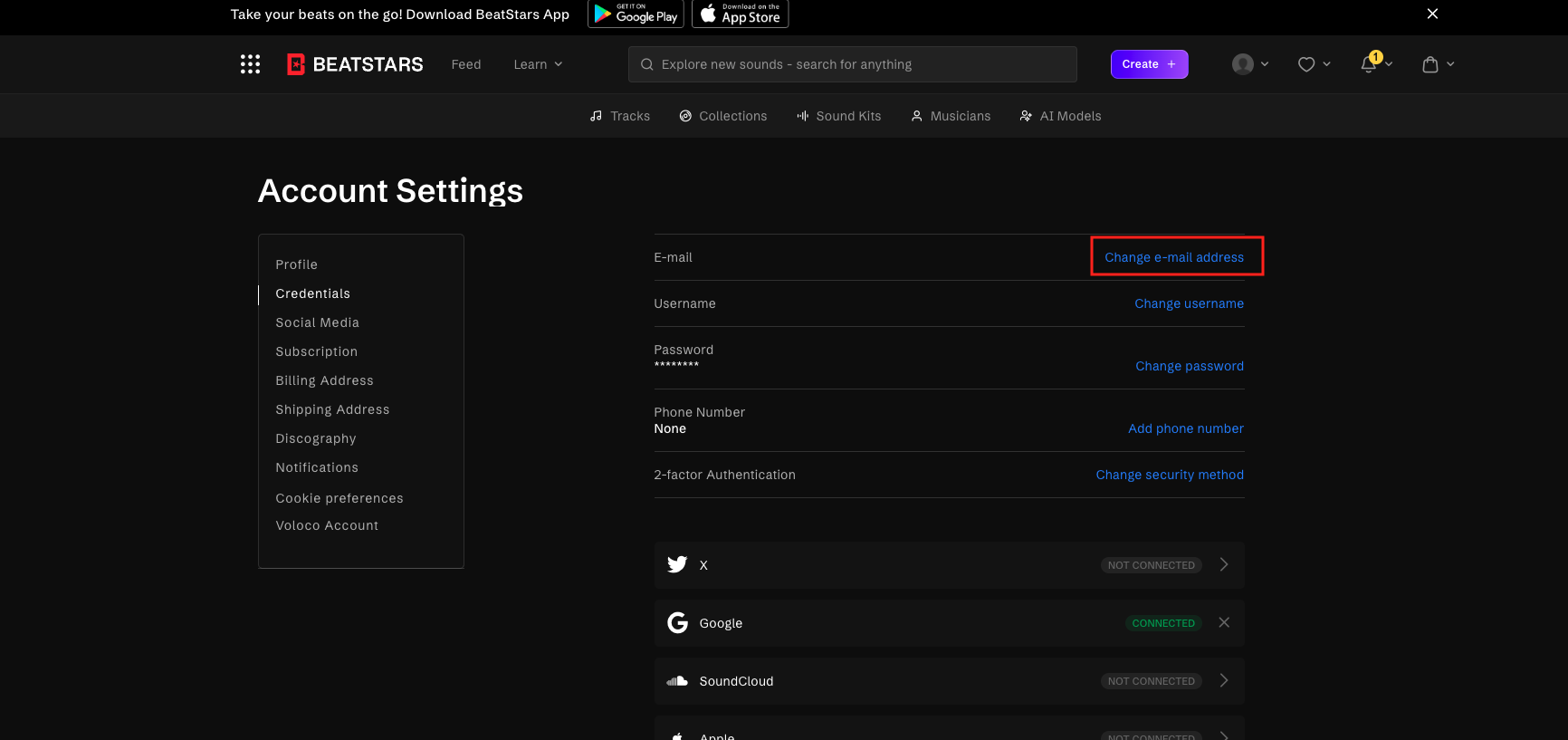1568x740 pixels.
Task: Open the Learn dropdown menu
Action: (538, 64)
